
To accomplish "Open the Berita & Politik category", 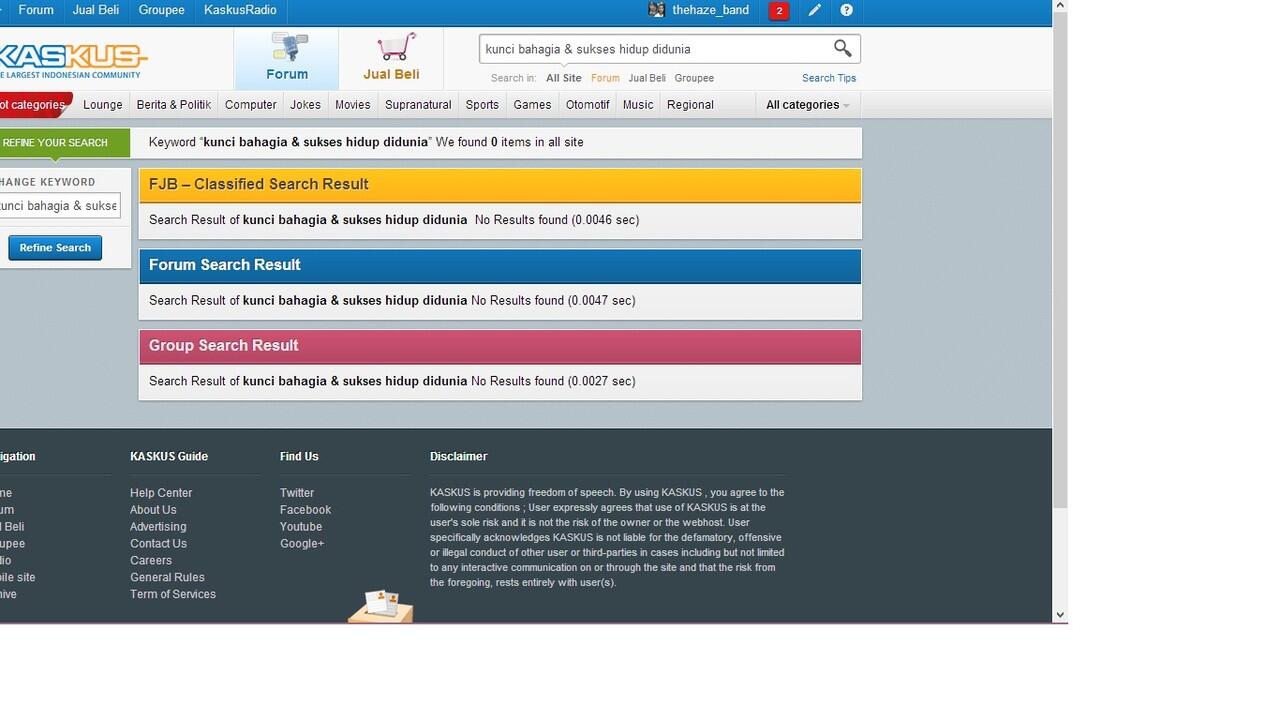I will point(174,105).
